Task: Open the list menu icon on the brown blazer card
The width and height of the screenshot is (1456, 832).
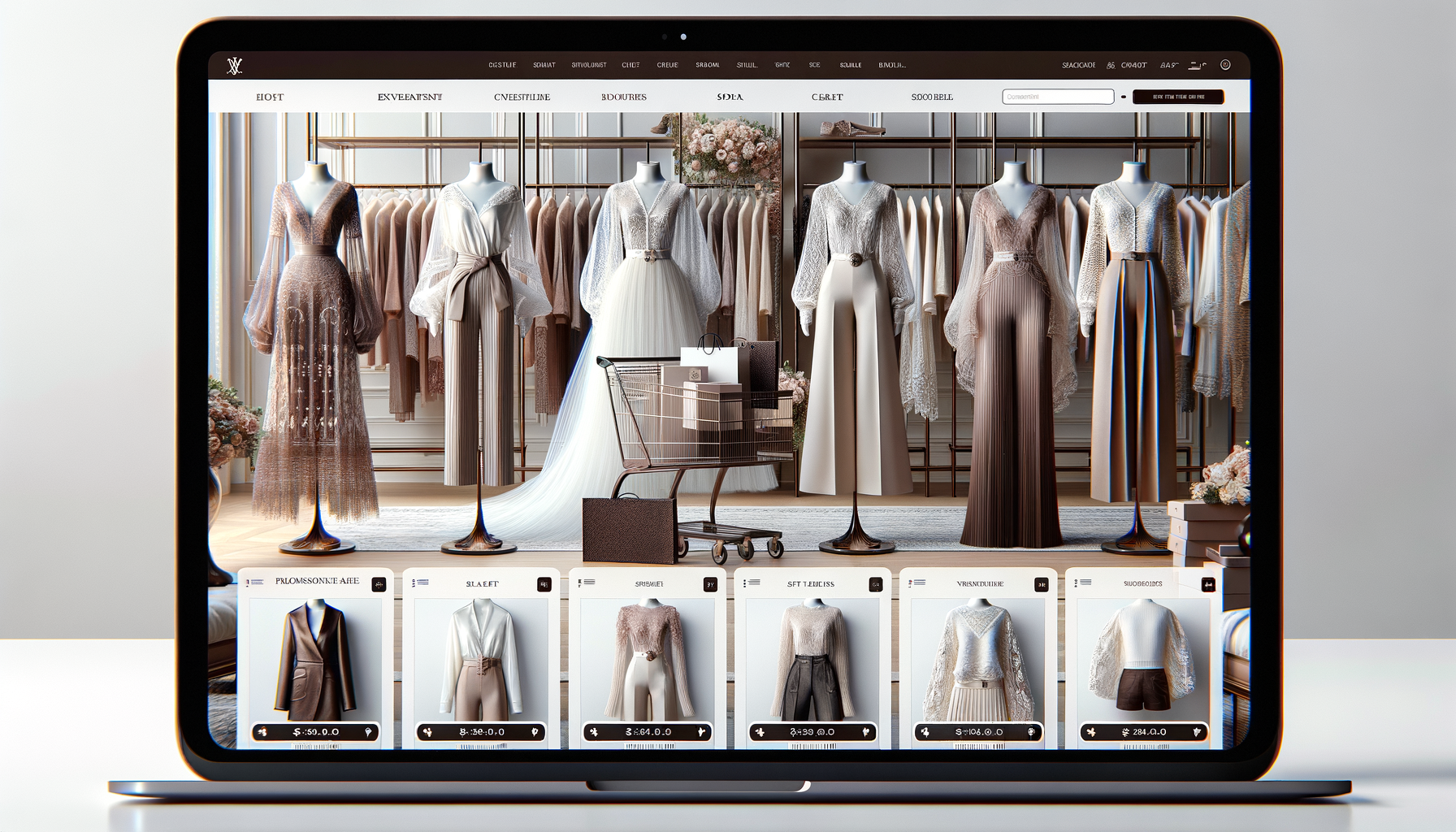Action: [254, 583]
